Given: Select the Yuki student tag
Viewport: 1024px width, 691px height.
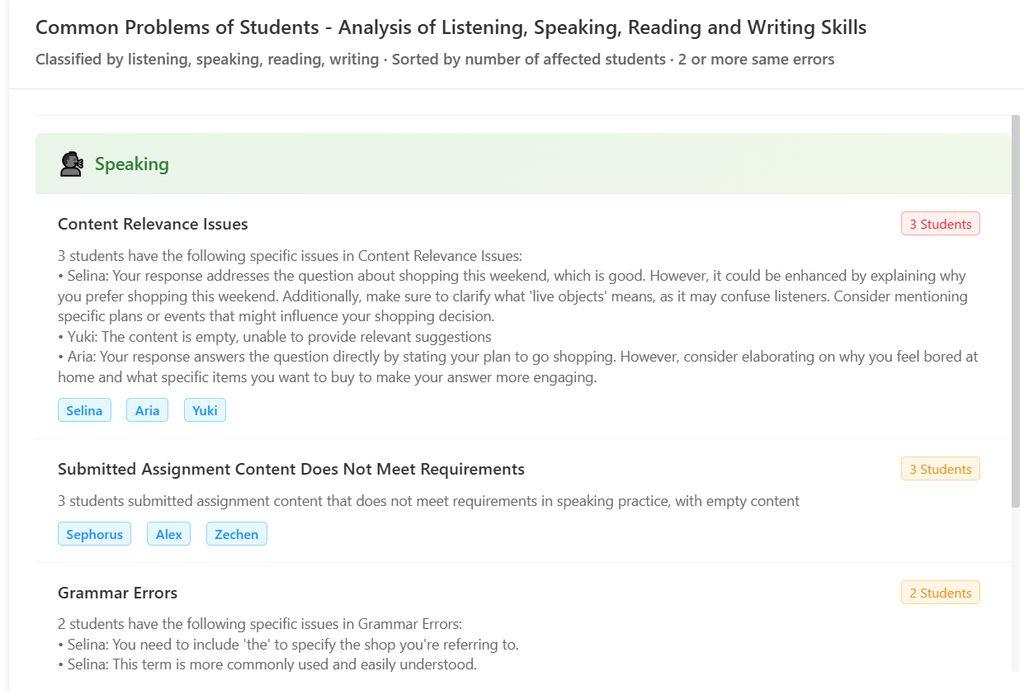Looking at the screenshot, I should (x=204, y=409).
